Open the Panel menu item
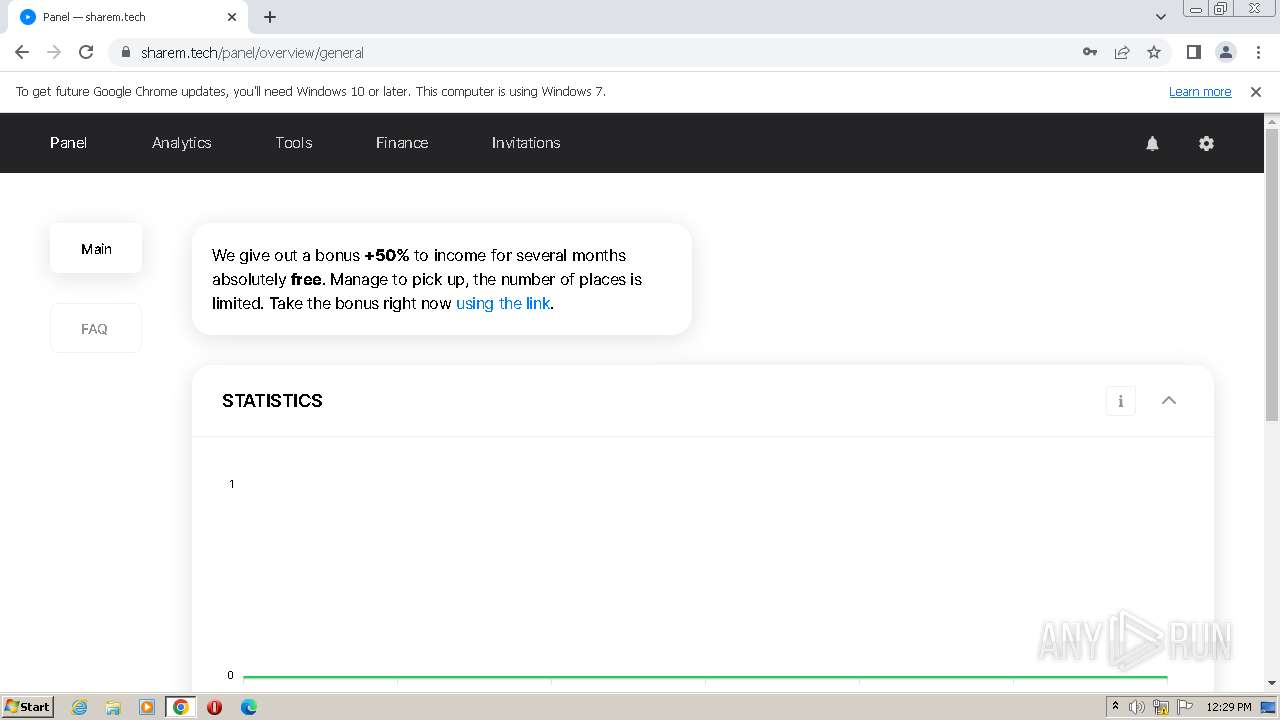The image size is (1280, 720). pos(68,143)
